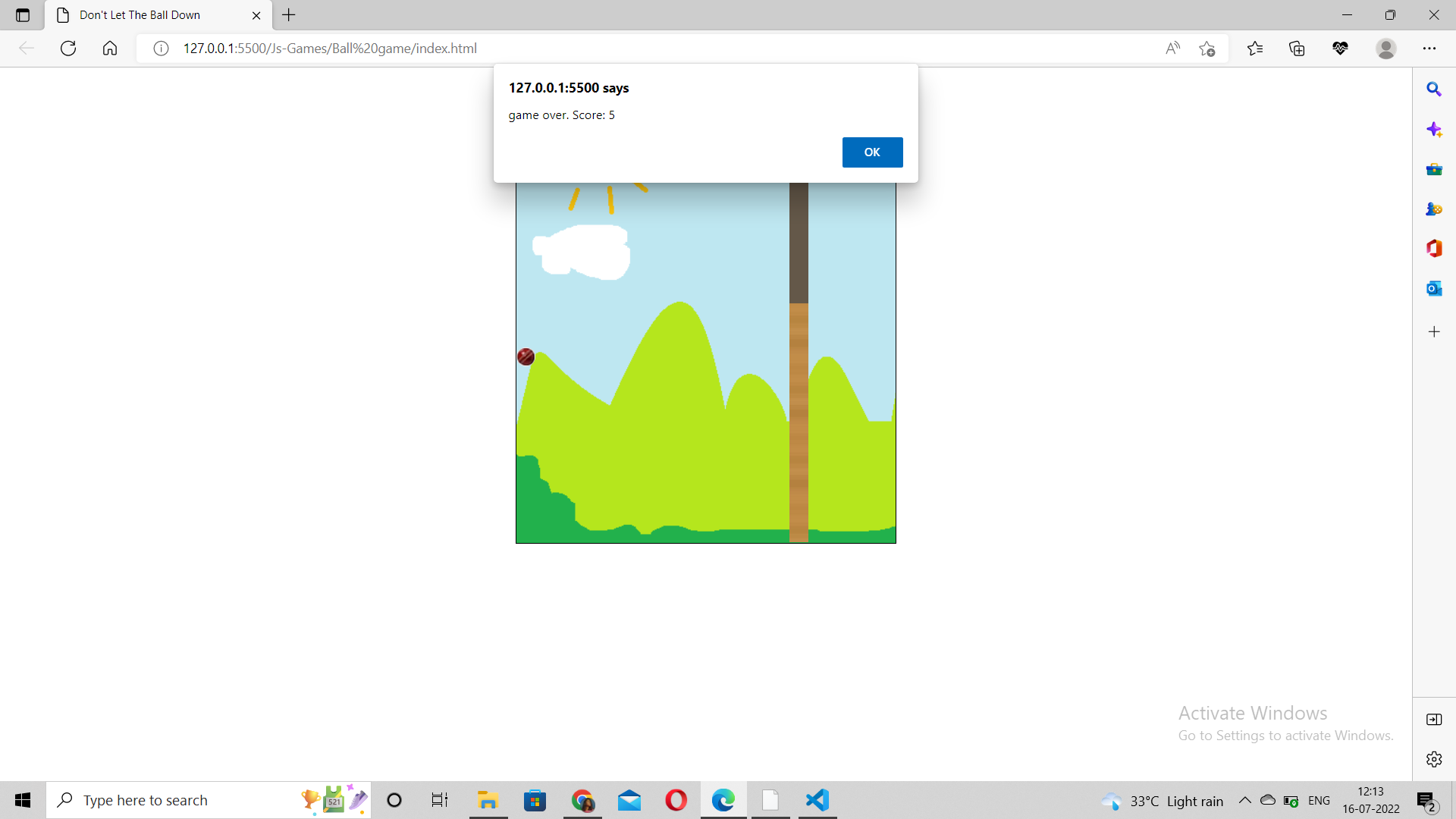Expand hidden icons in the system tray
This screenshot has height=819, width=1456.
pyautogui.click(x=1244, y=800)
